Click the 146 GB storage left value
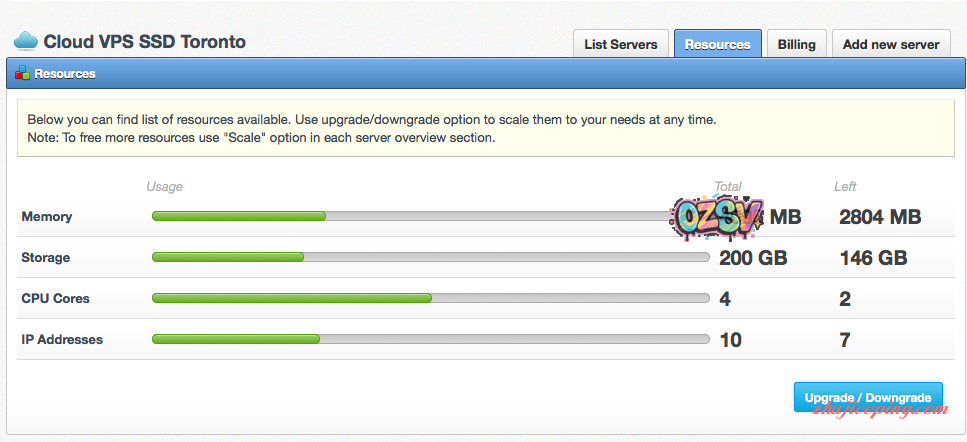 coord(873,258)
